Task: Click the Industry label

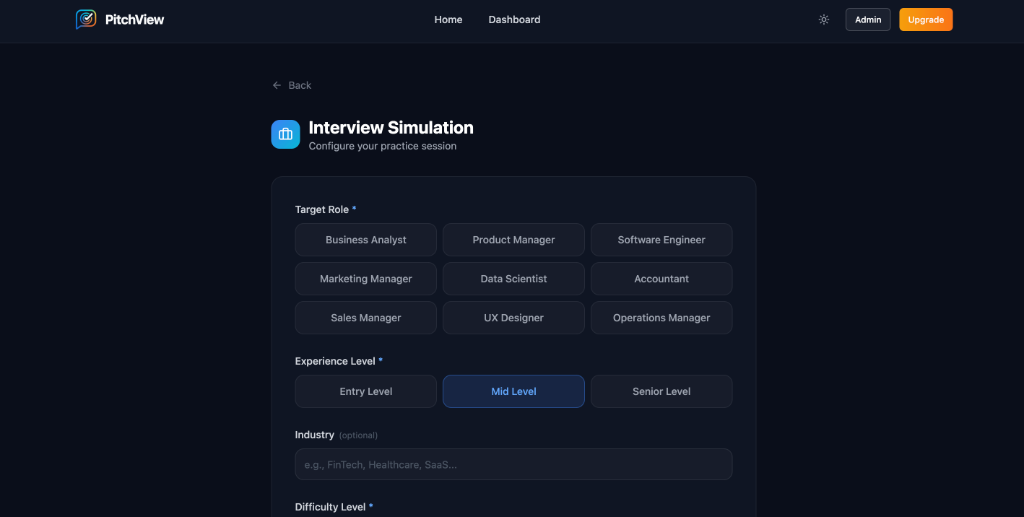Action: [315, 435]
